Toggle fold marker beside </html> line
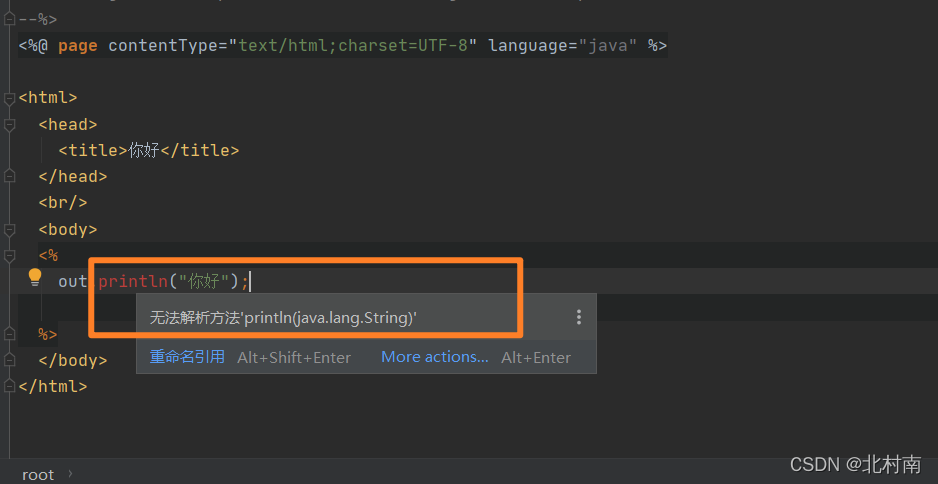The image size is (938, 484). point(9,386)
